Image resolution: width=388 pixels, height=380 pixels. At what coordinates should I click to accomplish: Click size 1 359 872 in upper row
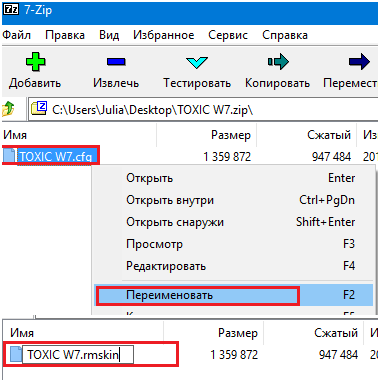point(227,156)
